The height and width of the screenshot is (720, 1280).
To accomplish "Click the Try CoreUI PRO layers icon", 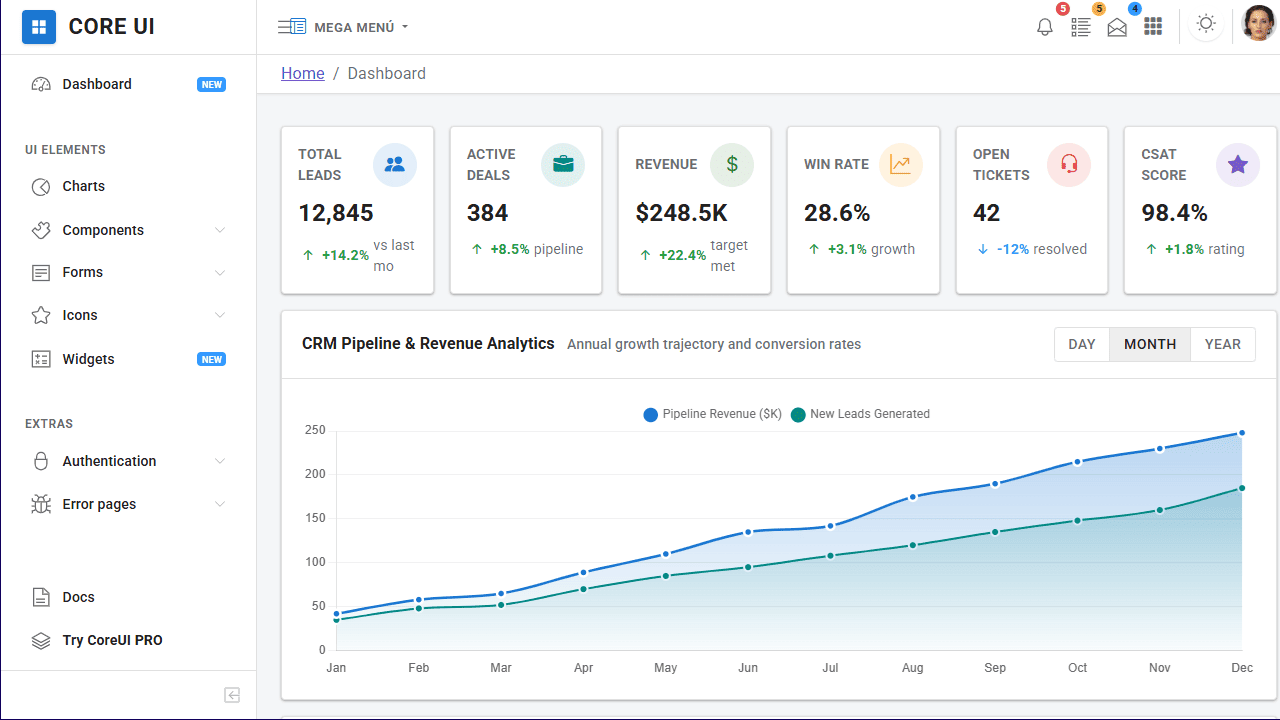I will point(41,641).
